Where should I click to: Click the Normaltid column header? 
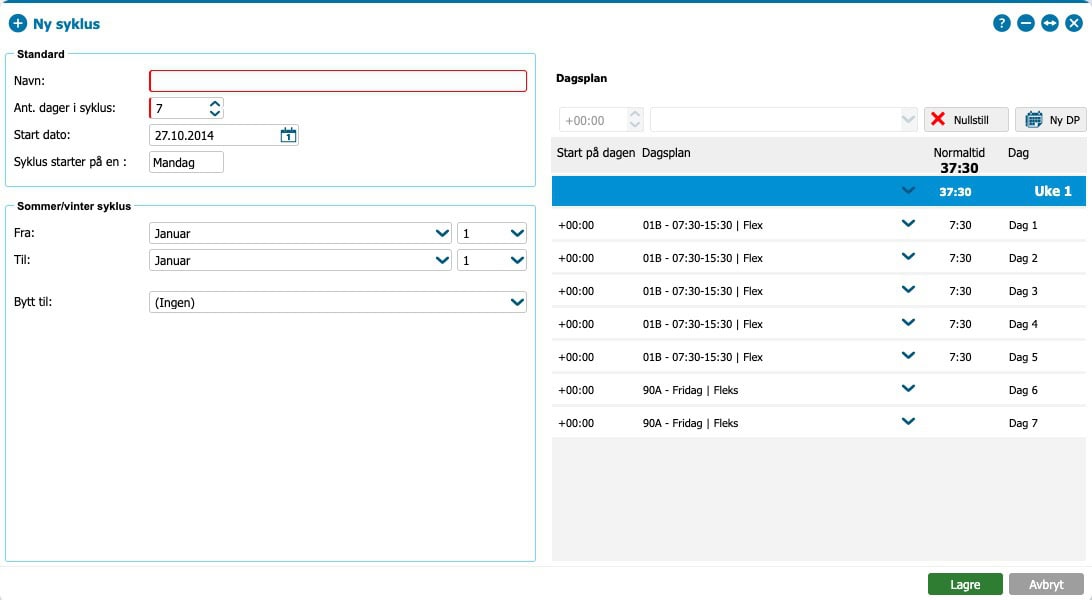click(x=959, y=153)
